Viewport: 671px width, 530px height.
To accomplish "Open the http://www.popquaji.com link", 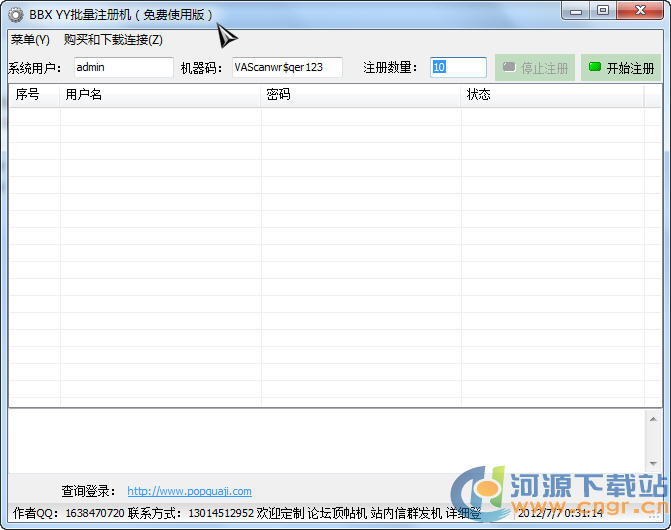I will click(189, 491).
